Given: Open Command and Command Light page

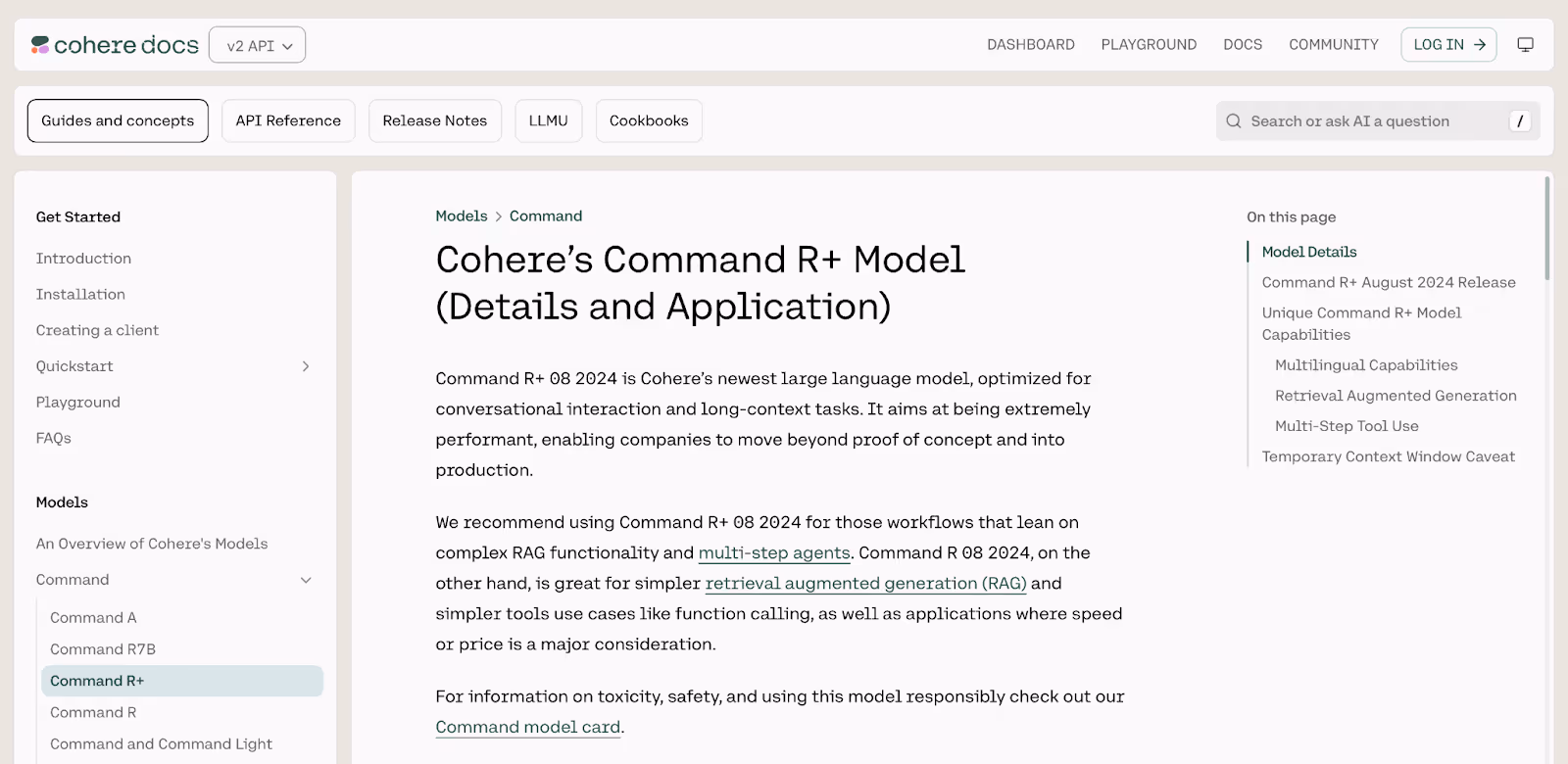Looking at the screenshot, I should tap(161, 744).
